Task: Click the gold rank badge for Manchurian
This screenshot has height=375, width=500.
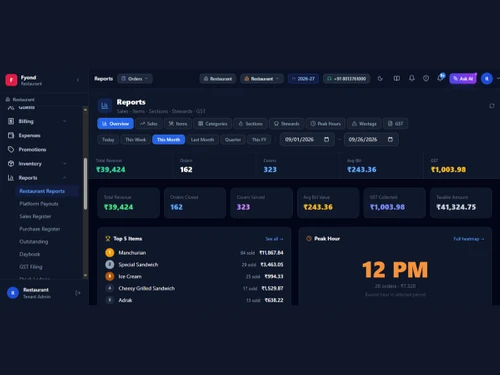Action: coord(110,253)
